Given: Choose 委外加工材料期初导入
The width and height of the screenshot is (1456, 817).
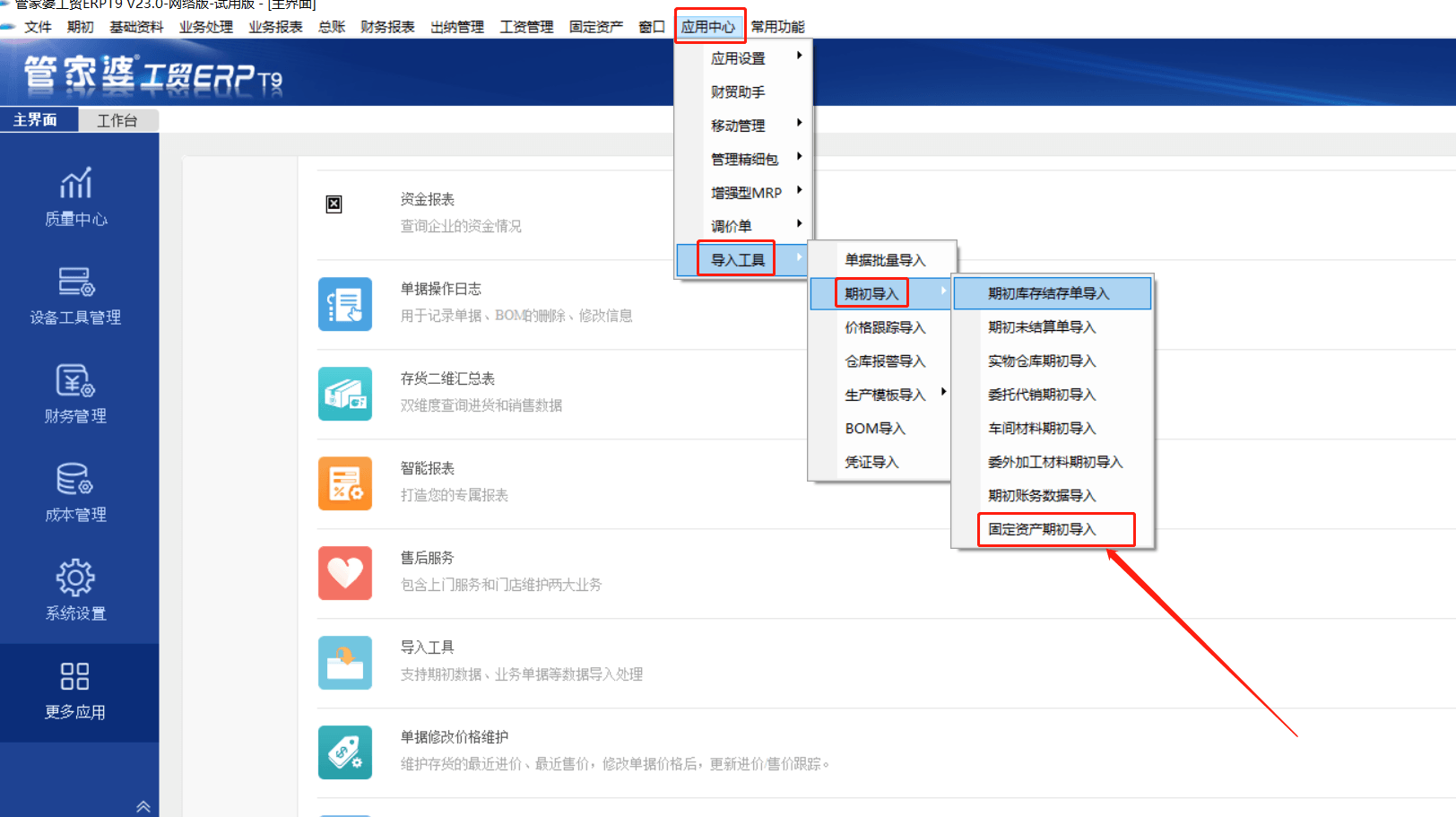Looking at the screenshot, I should [x=1053, y=462].
